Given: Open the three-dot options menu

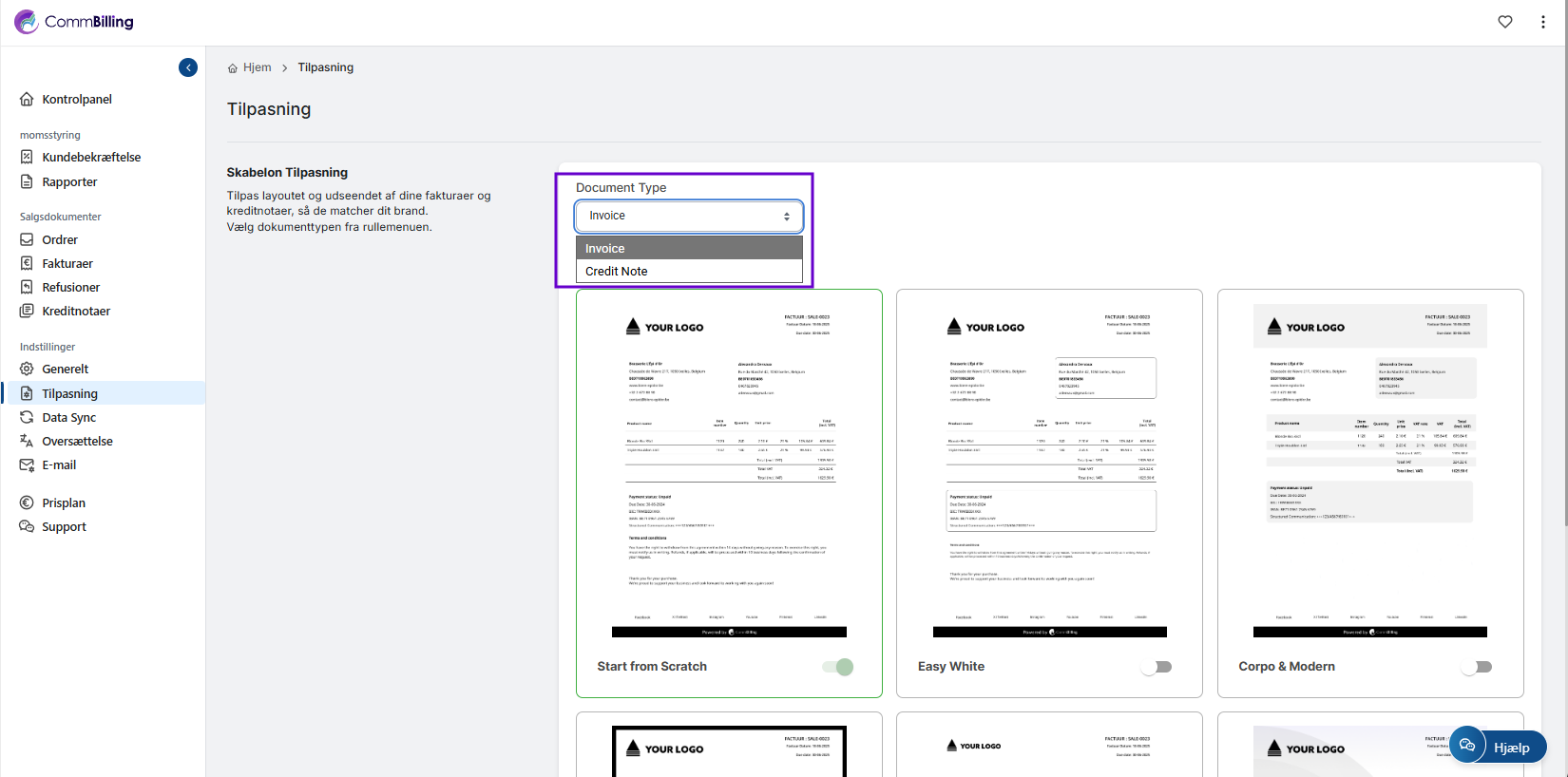Looking at the screenshot, I should [1542, 22].
